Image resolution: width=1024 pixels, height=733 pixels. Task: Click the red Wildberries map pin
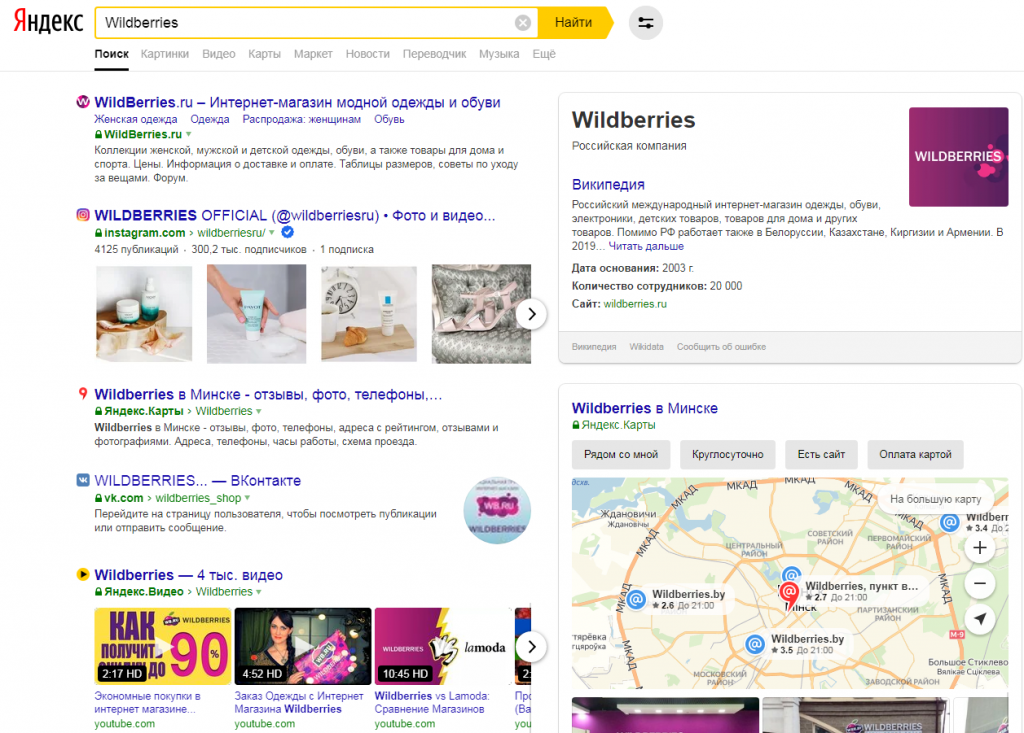[x=789, y=594]
